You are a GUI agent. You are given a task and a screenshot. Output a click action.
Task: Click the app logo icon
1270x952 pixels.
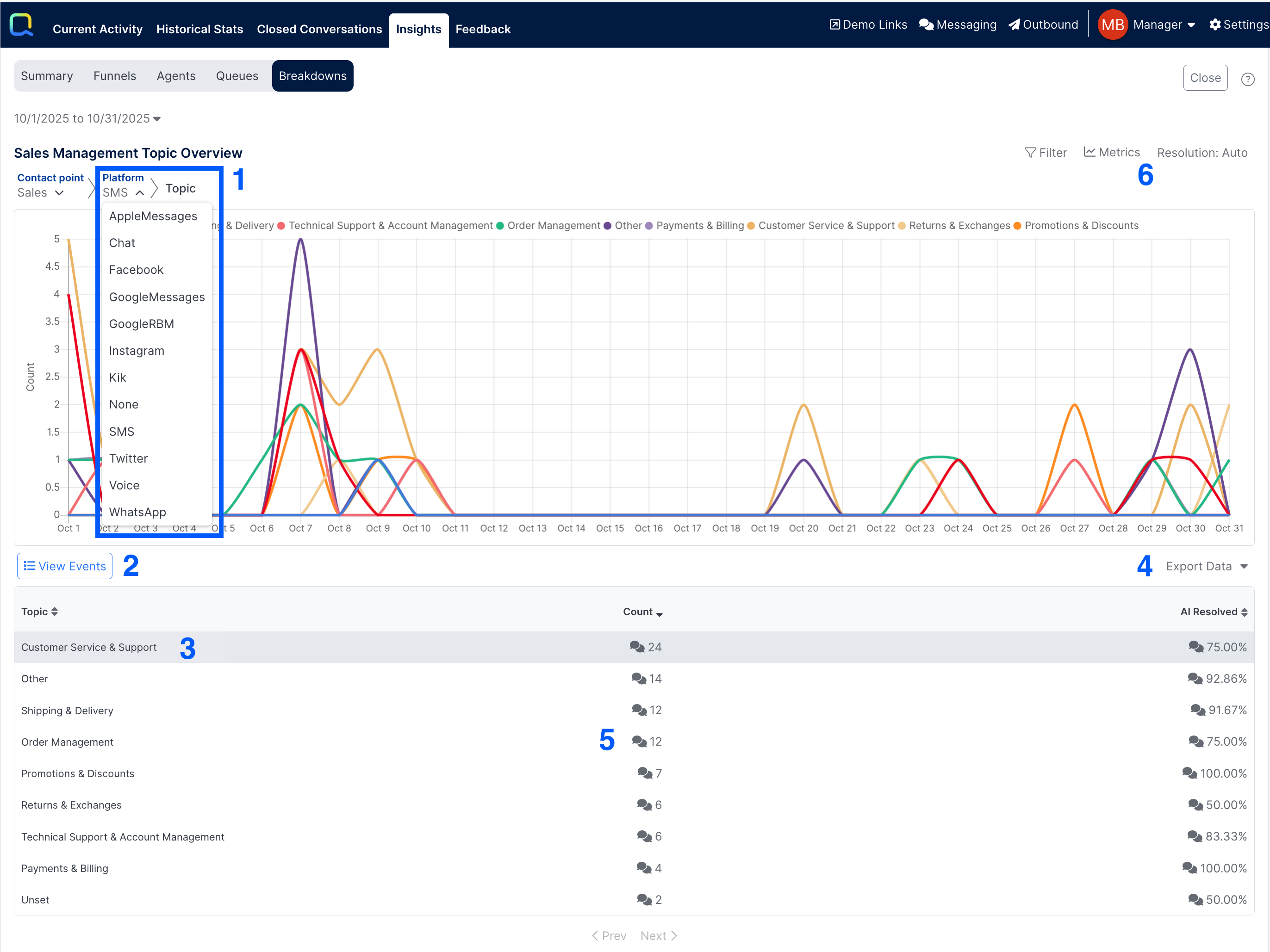tap(21, 25)
